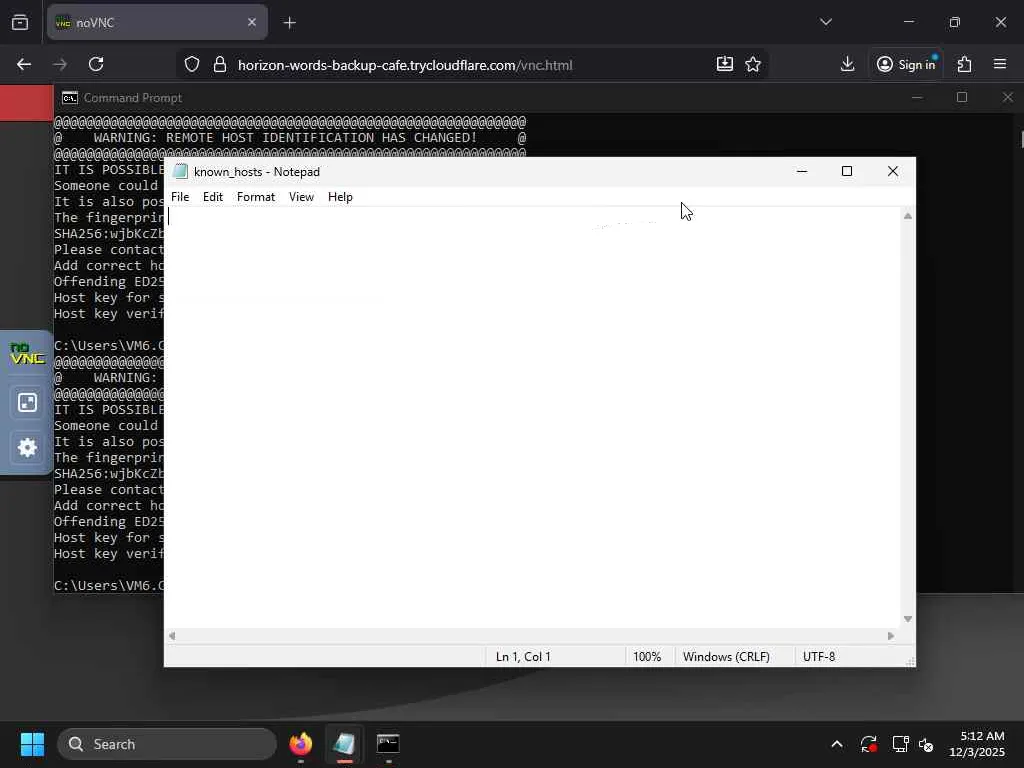
Task: Close the known_hosts Notepad window
Action: pyautogui.click(x=893, y=171)
